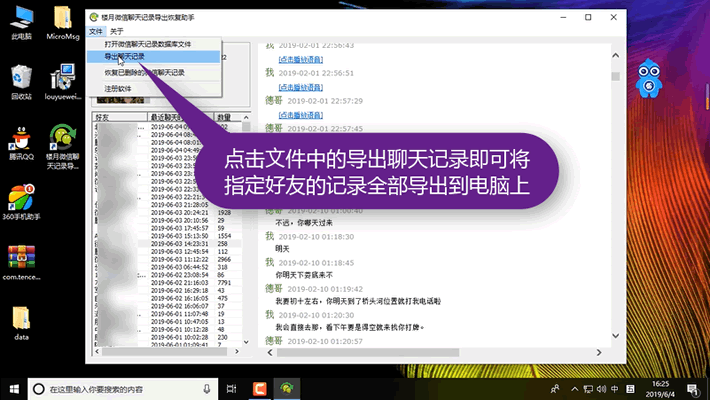Choose 注册软件 from the menu
Image resolution: width=710 pixels, height=400 pixels.
154,88
